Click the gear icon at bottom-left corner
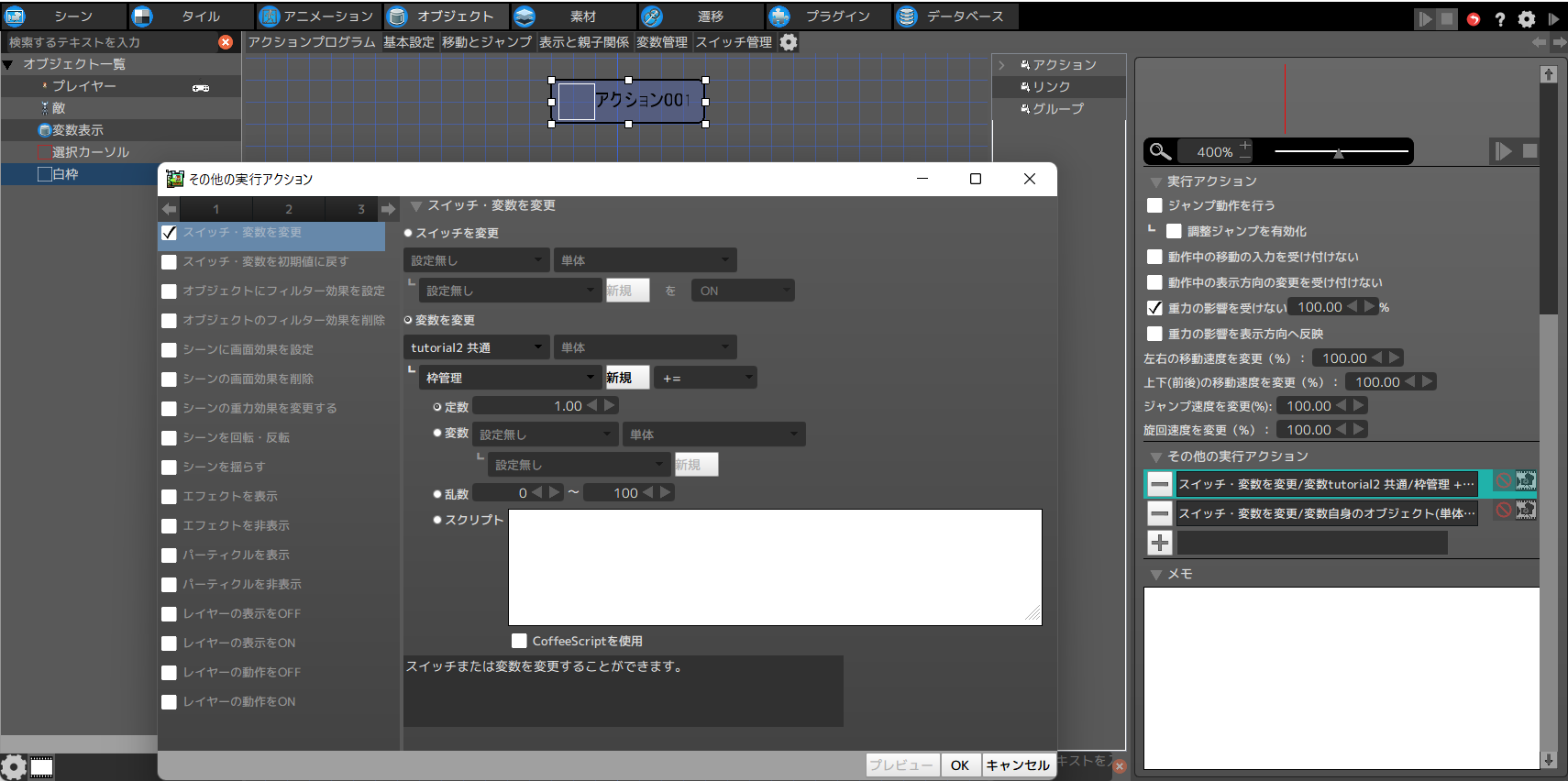 [x=14, y=766]
